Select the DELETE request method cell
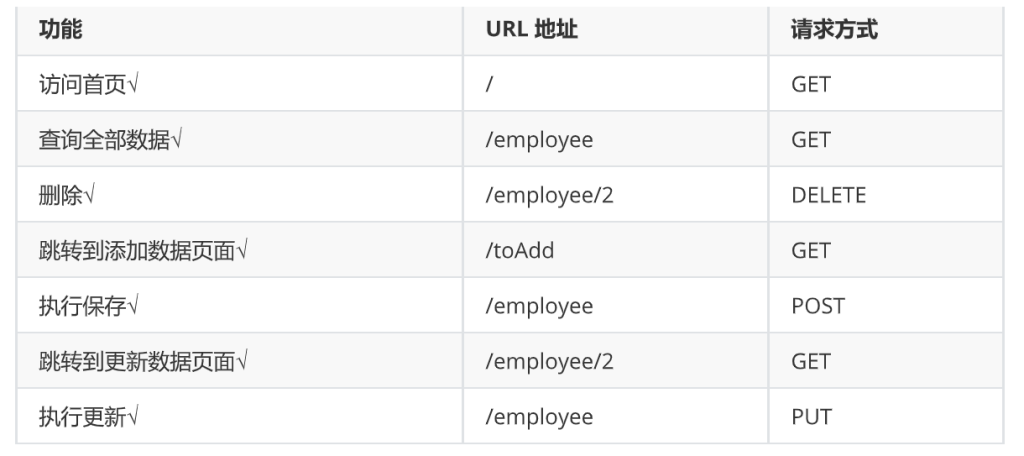The image size is (1024, 456). coord(828,195)
